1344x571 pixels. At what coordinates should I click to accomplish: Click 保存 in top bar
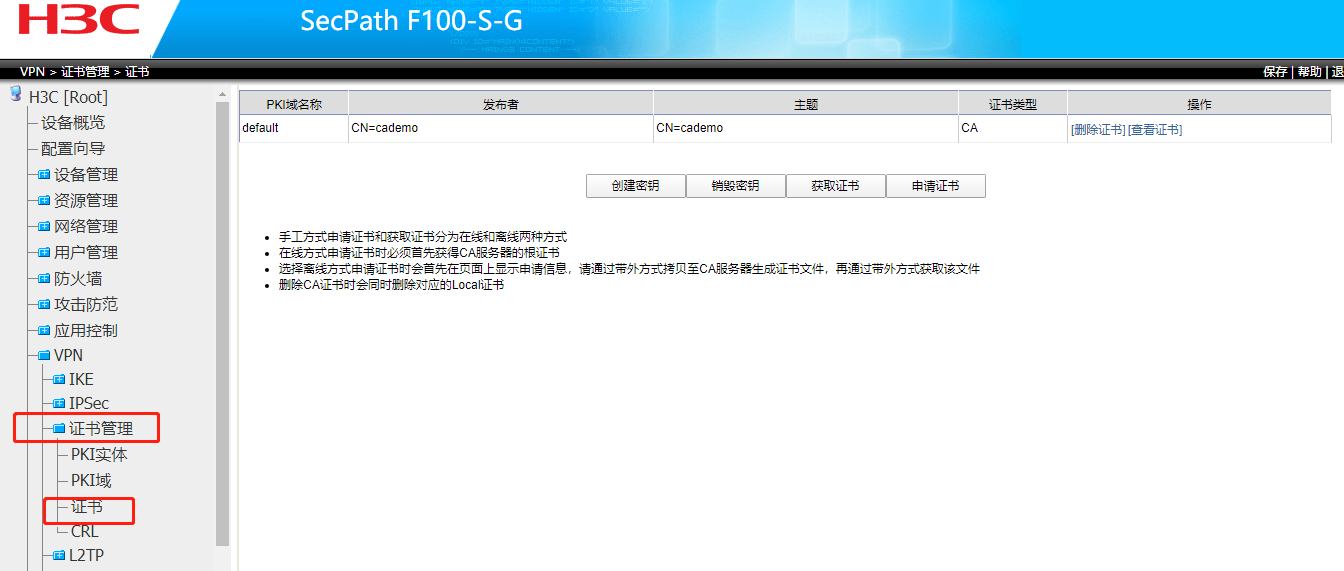(1275, 72)
